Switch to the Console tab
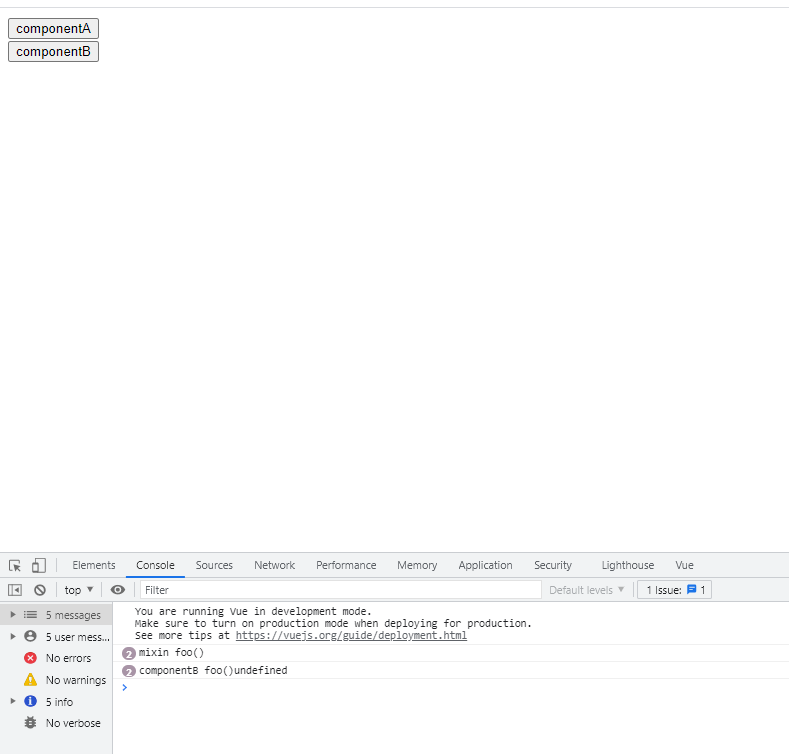789x754 pixels. coord(155,565)
